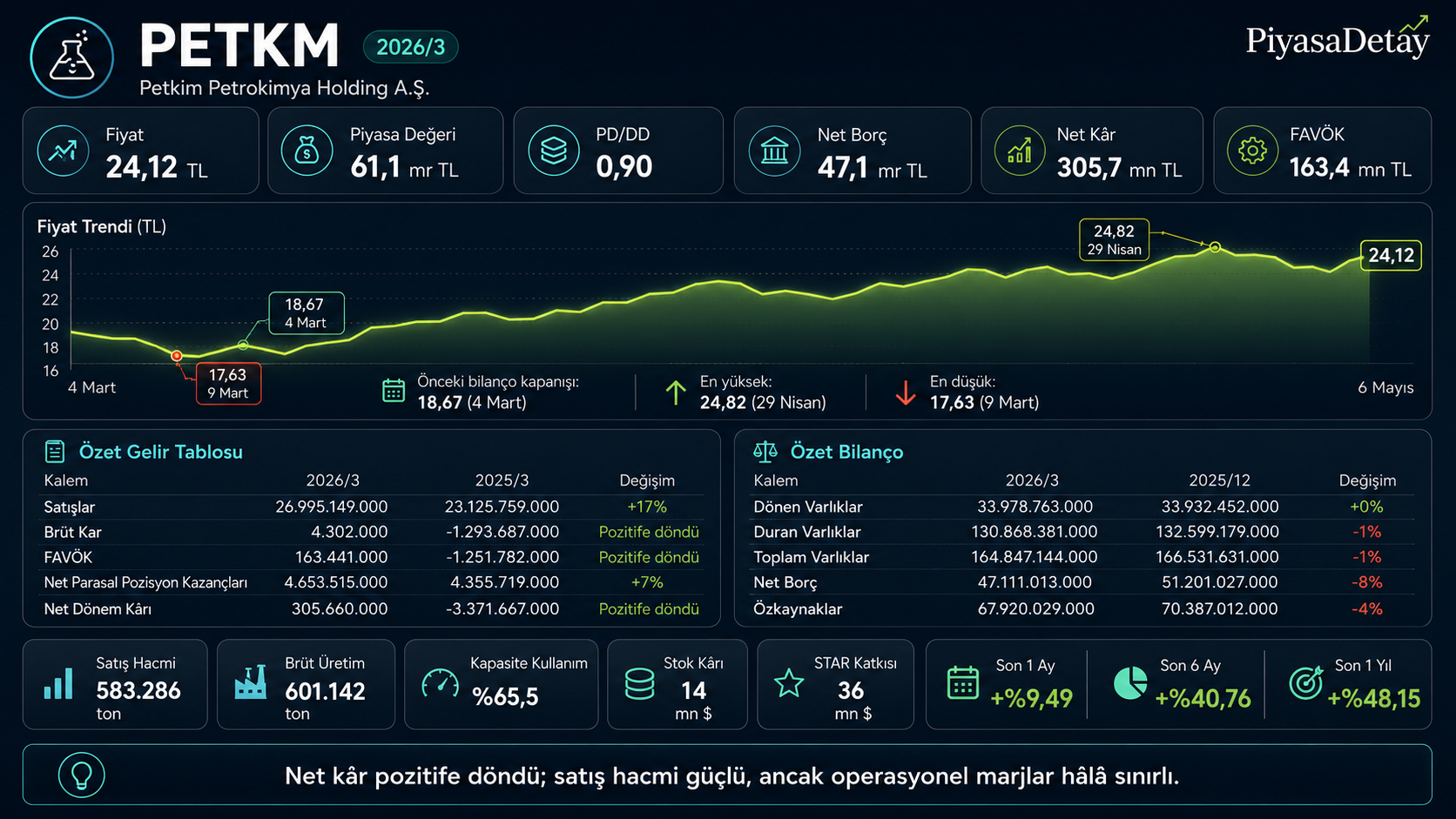Click the Kapasite Kullanım gauge icon
This screenshot has width=1456, height=819.
tap(440, 684)
